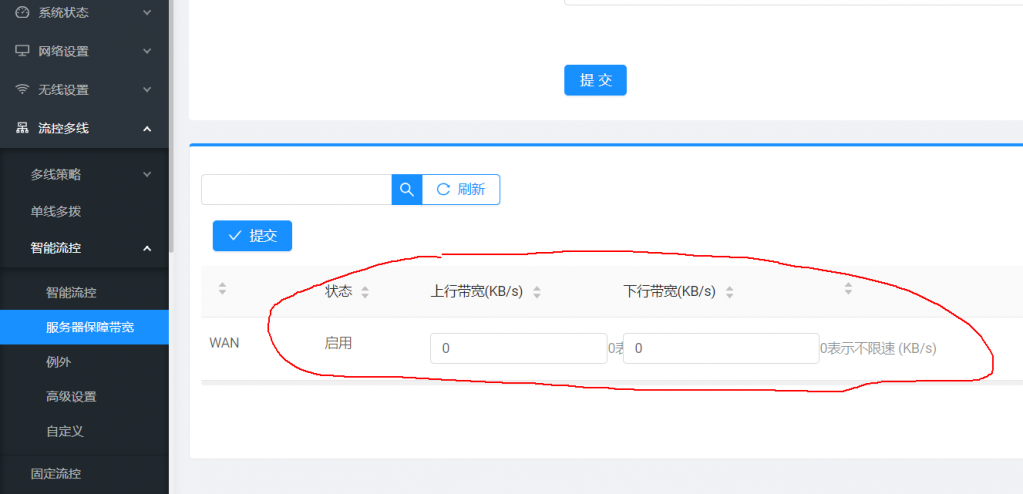Click the System Status gauge icon
1023x494 pixels.
22,12
